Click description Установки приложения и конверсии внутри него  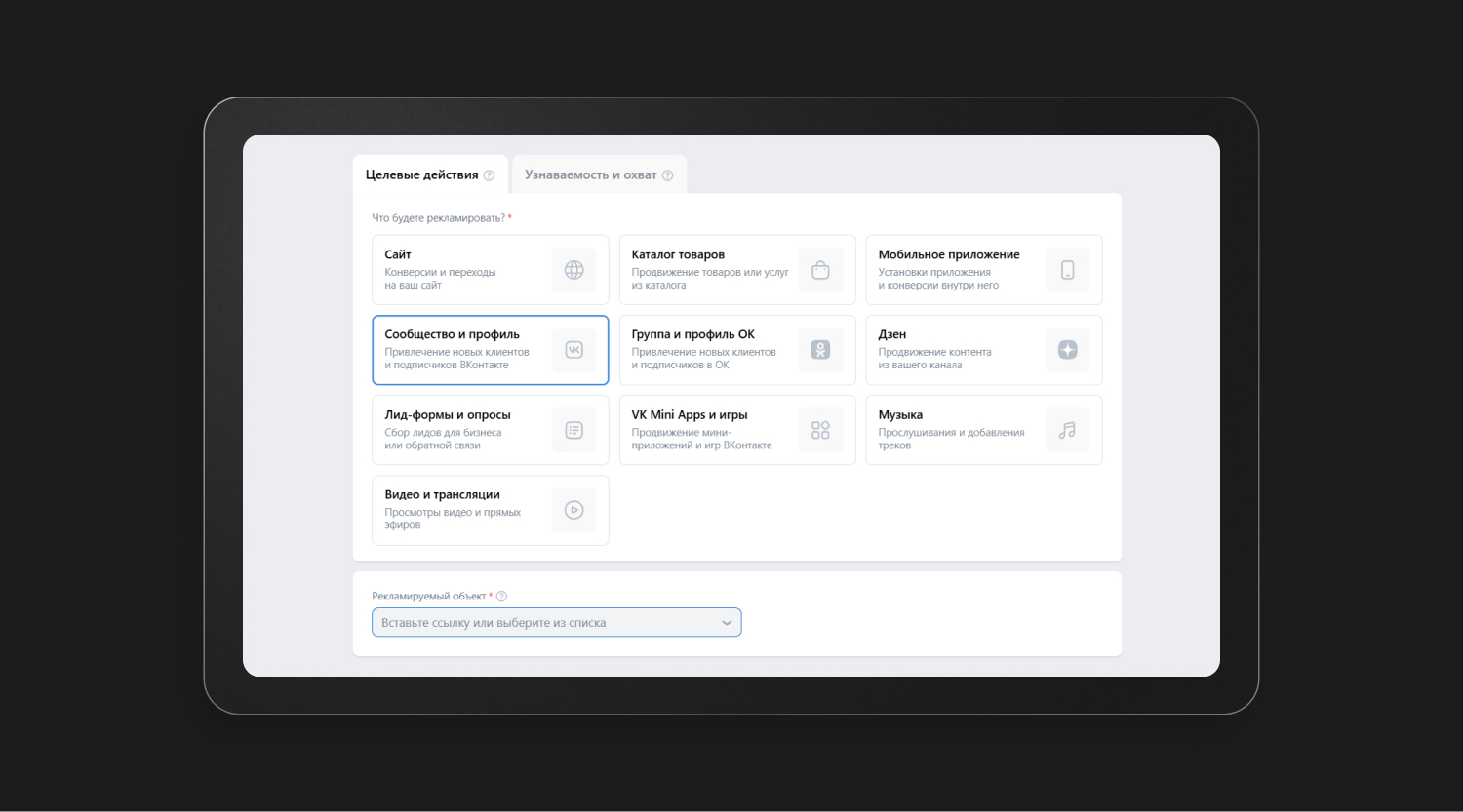pos(938,279)
